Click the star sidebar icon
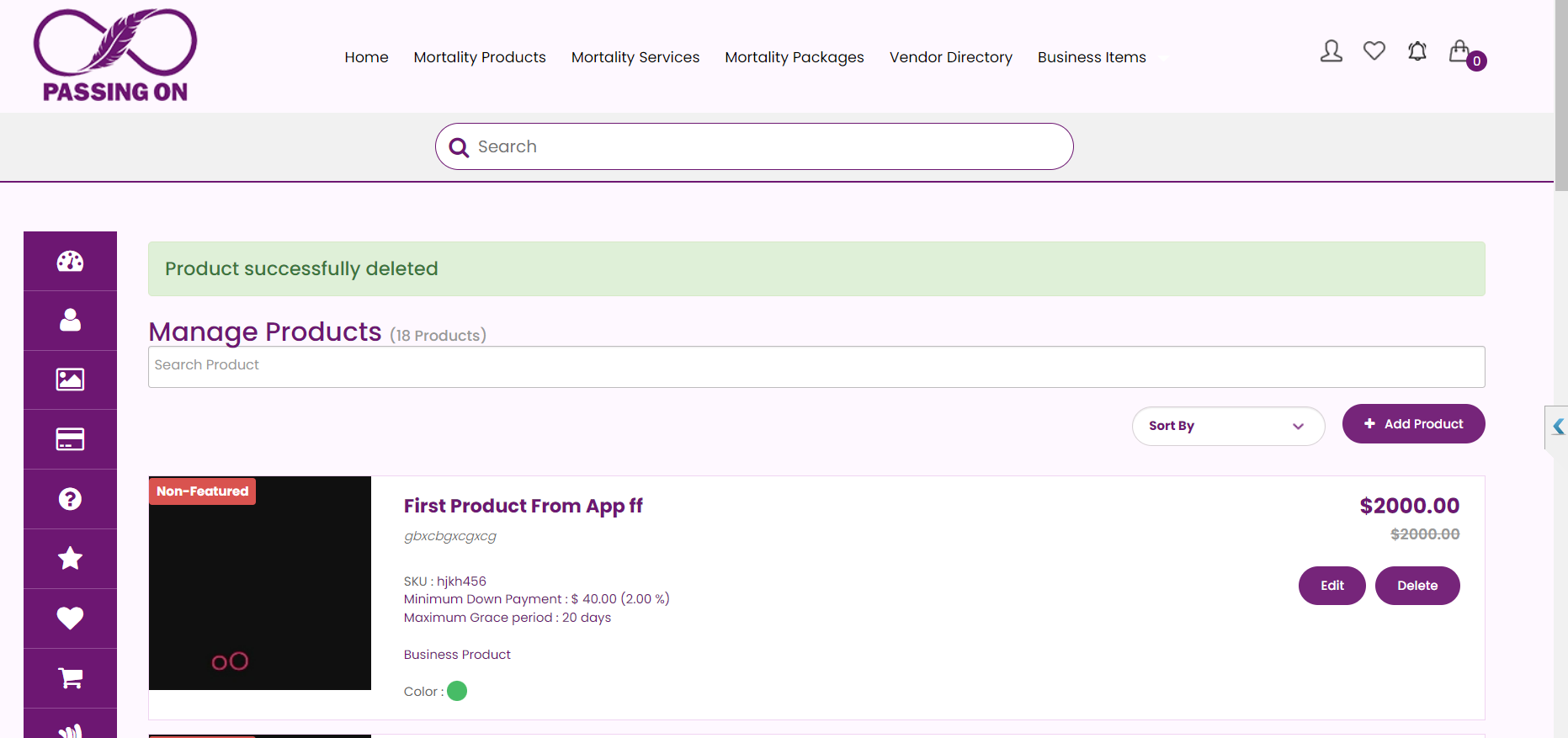 [70, 559]
